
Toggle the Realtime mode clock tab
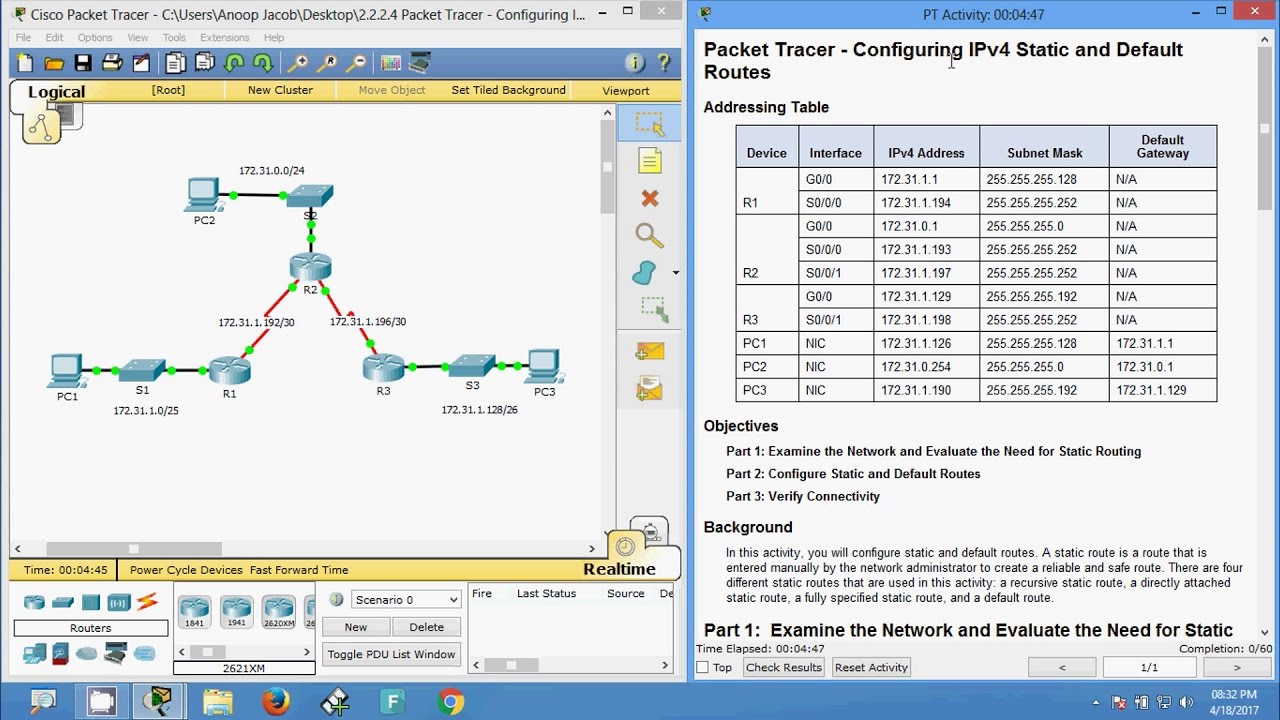[625, 547]
